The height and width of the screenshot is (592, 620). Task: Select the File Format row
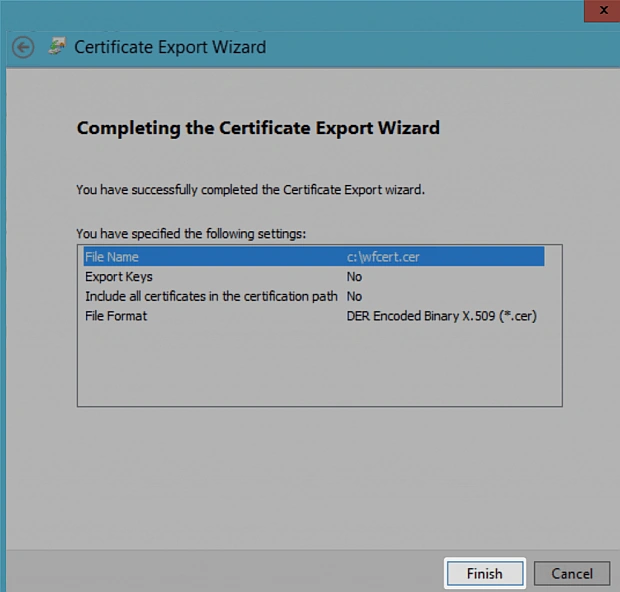point(314,316)
